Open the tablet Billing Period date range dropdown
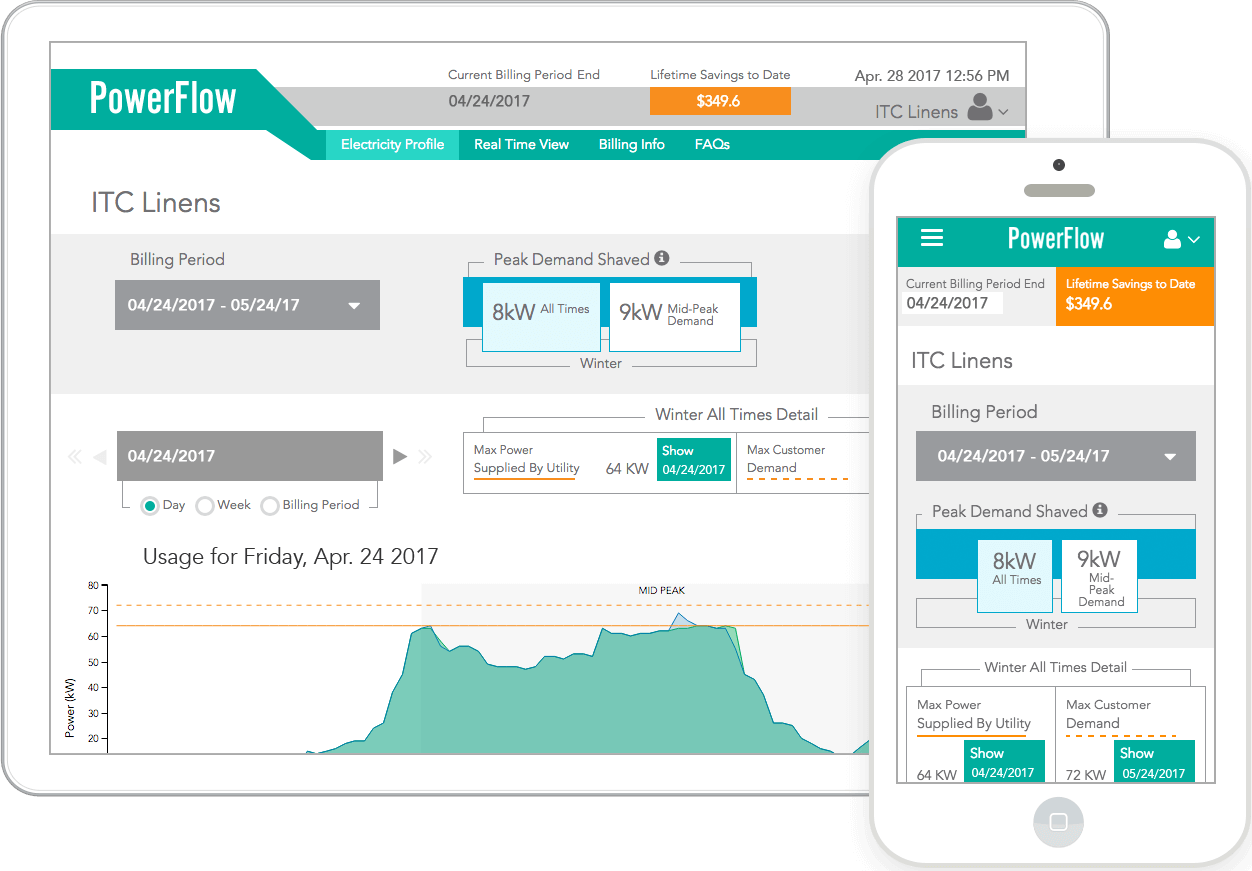Screen dimensions: 1252x871 (x=247, y=305)
